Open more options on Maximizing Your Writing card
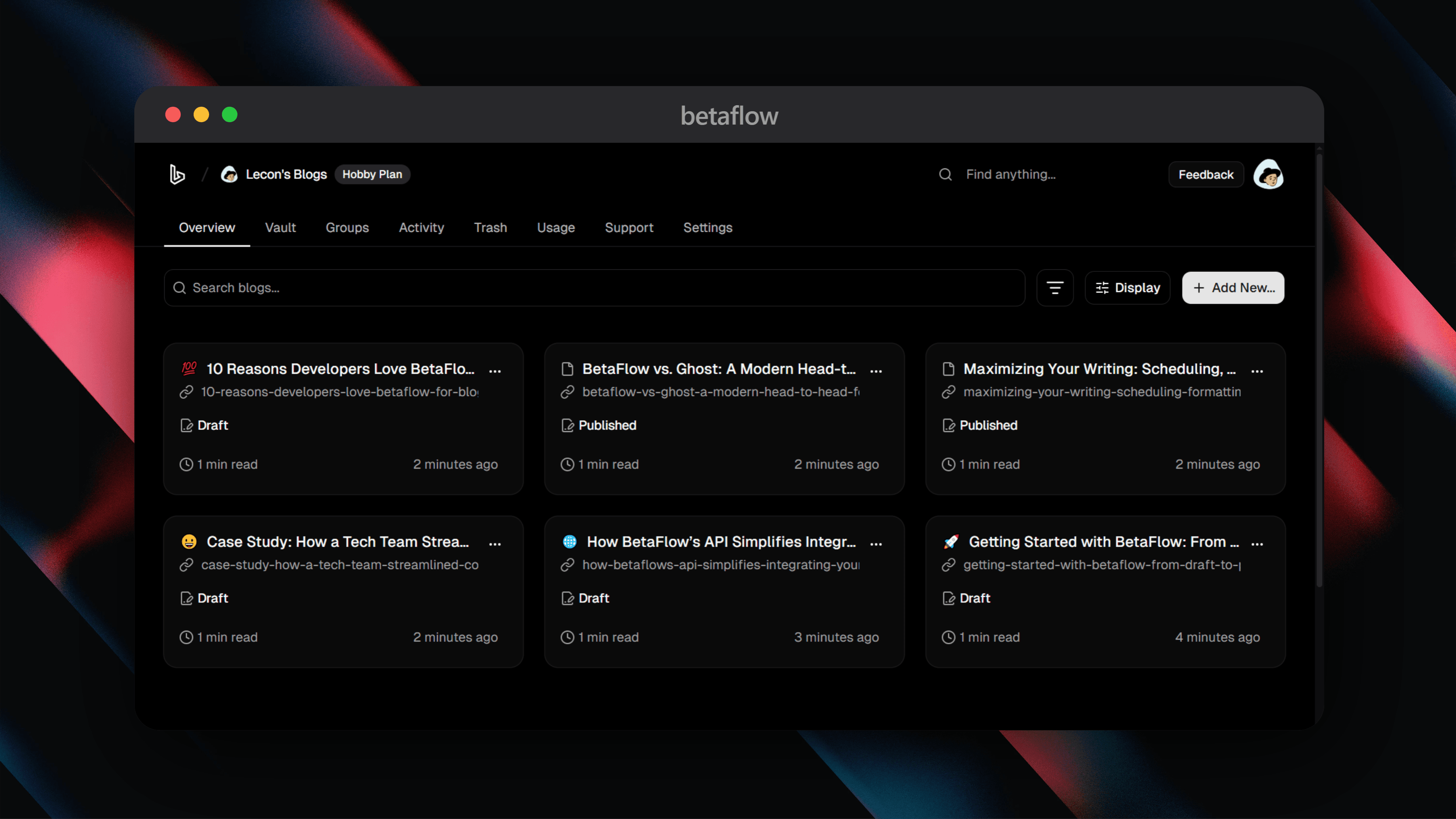This screenshot has width=1456, height=819. pos(1257,371)
